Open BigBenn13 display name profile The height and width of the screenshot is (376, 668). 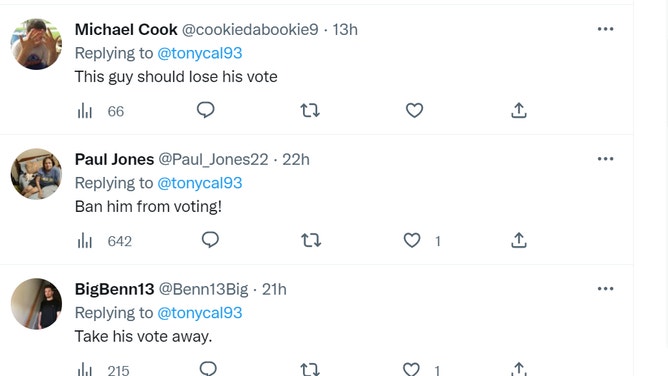tap(114, 289)
